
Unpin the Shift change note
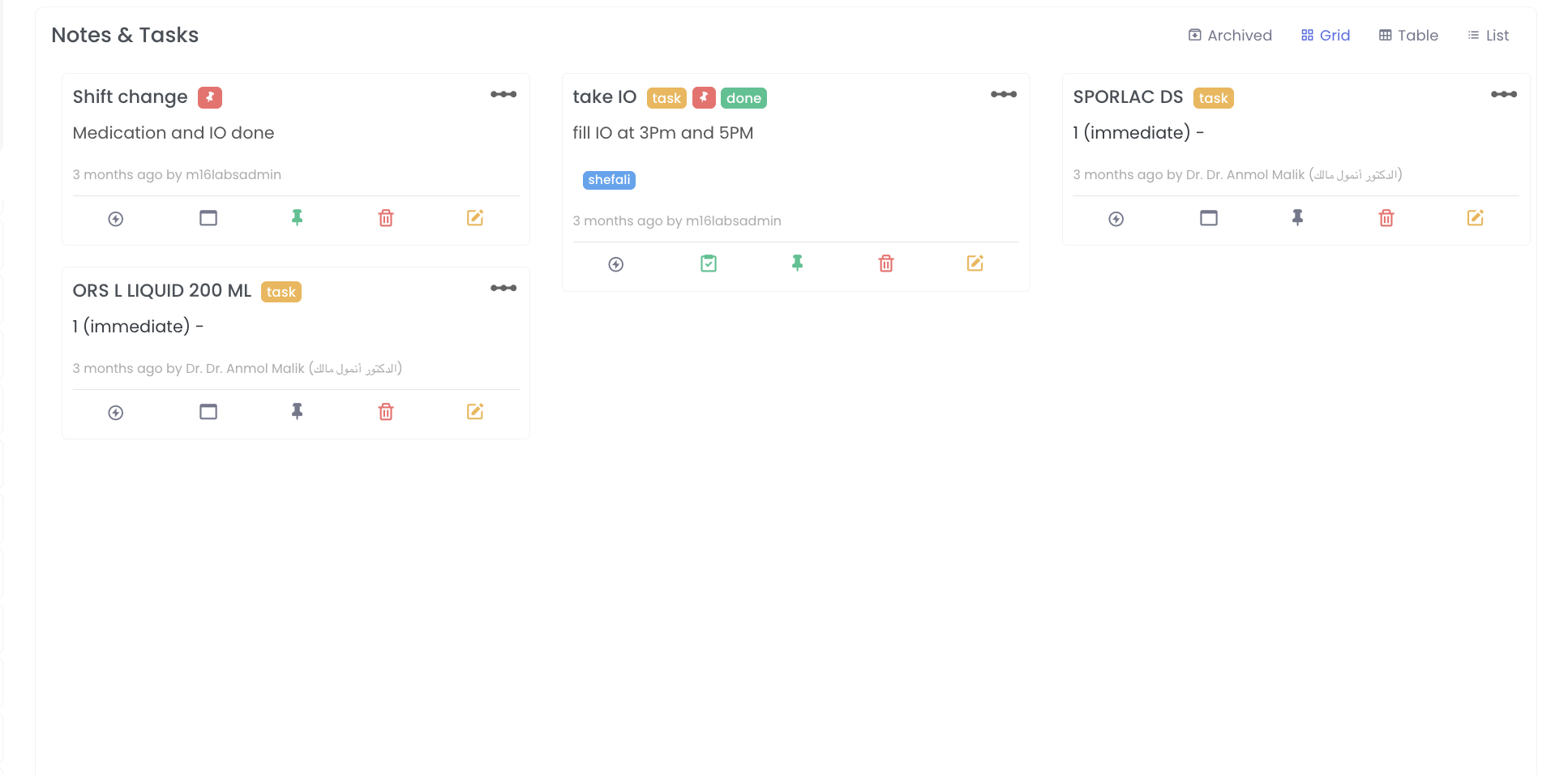coord(298,217)
